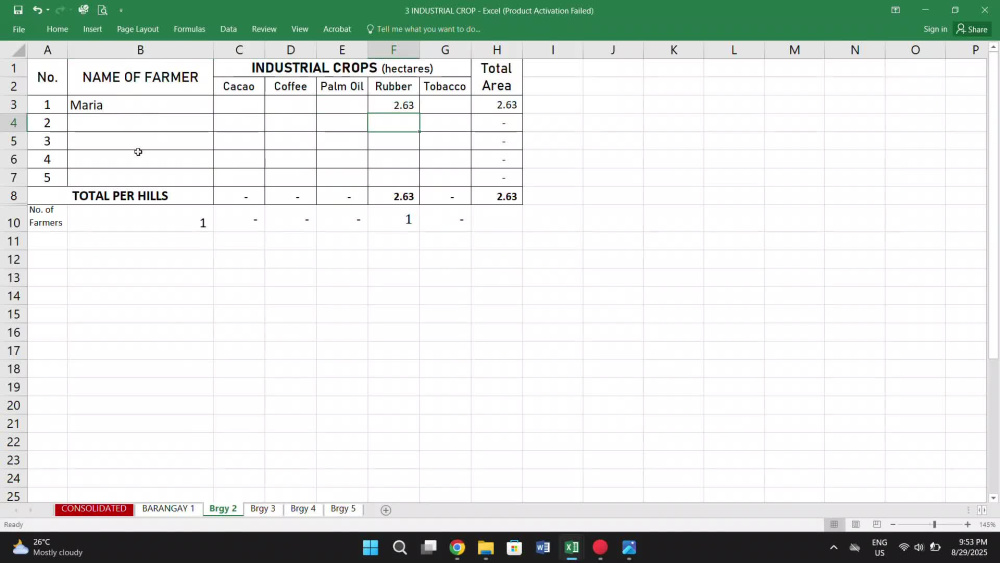Click the Excel taskbar icon

click(x=571, y=548)
